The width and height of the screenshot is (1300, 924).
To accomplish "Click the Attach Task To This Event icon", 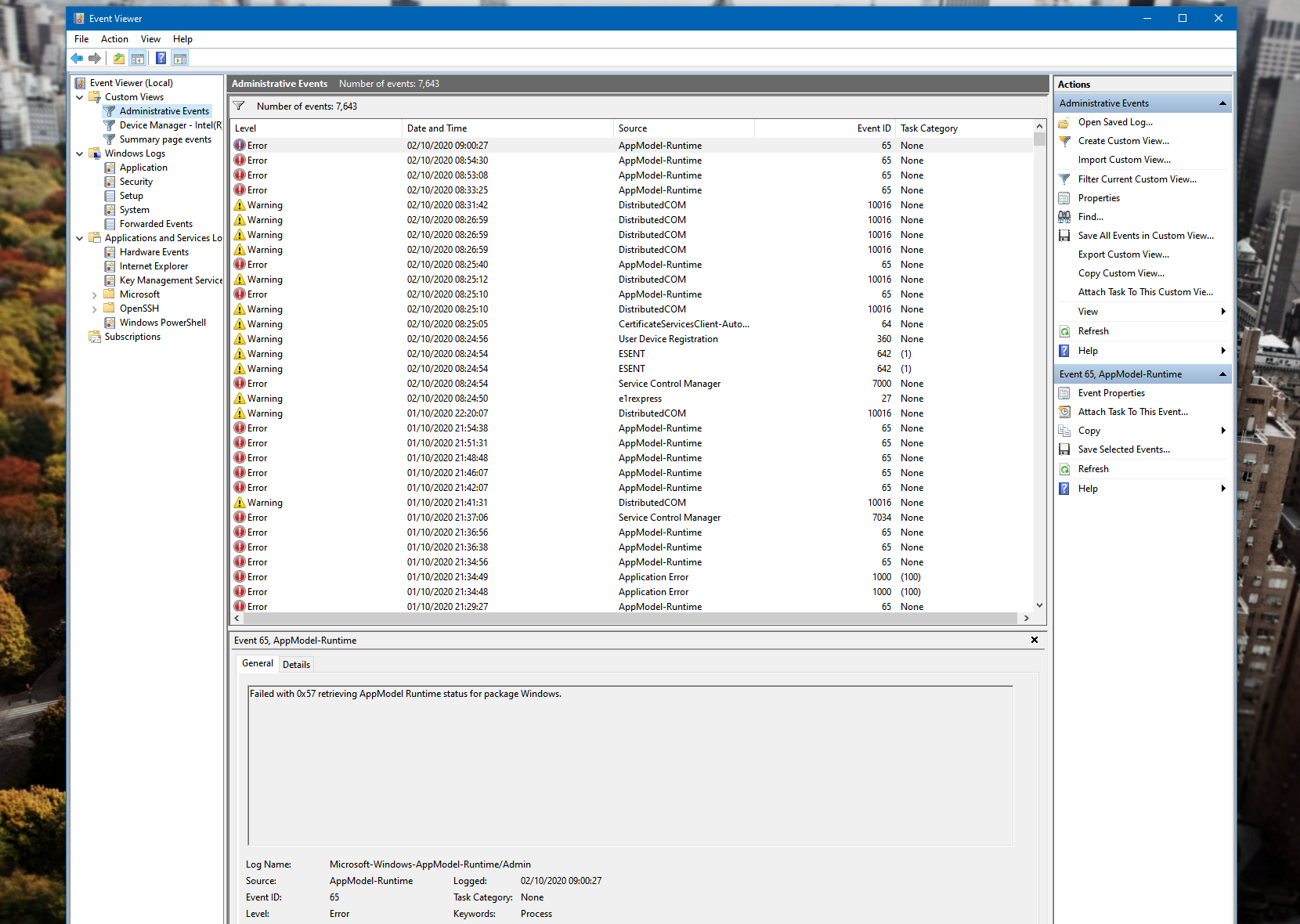I will point(1064,412).
